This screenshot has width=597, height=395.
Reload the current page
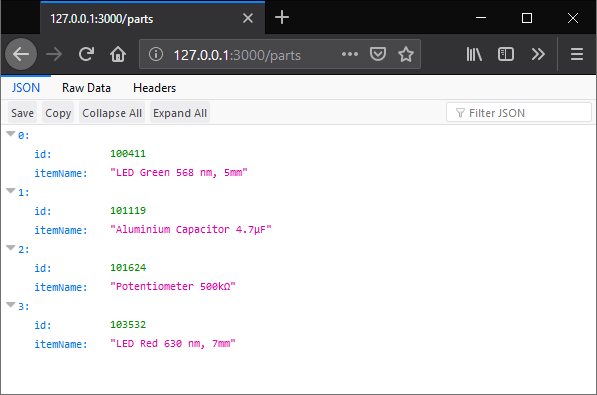click(x=86, y=54)
